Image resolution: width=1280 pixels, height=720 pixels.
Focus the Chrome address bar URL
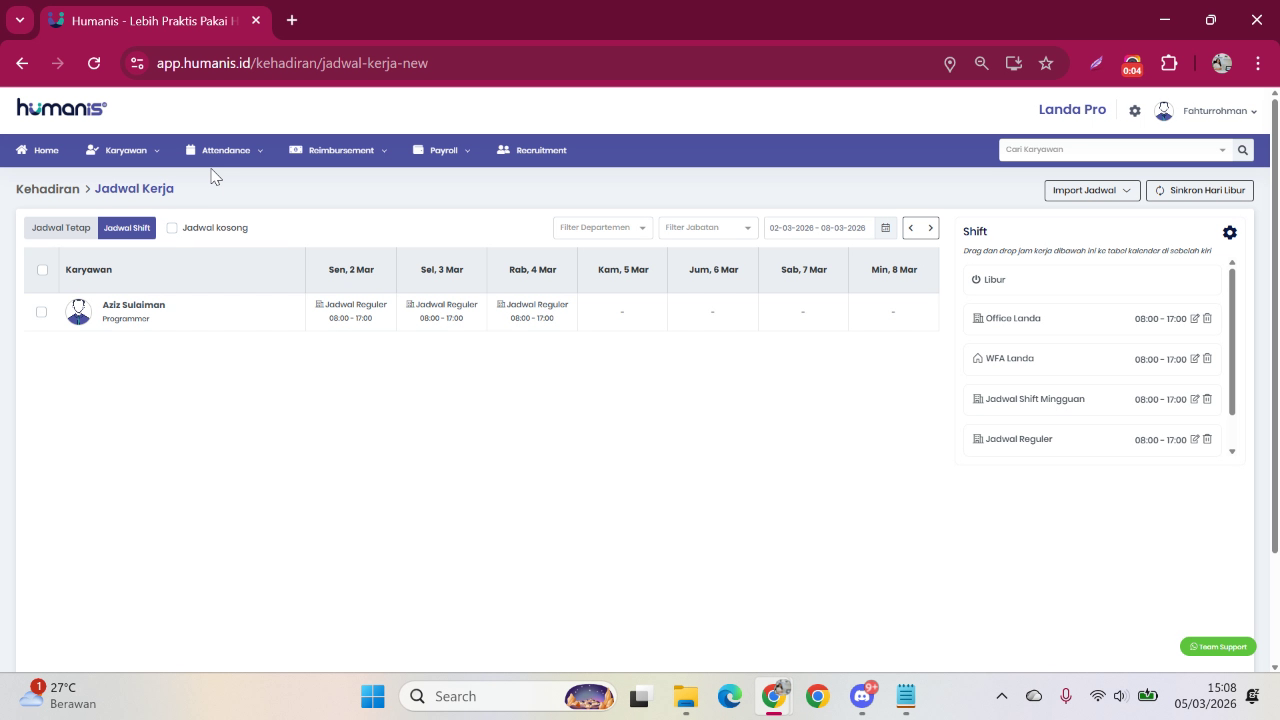[292, 63]
